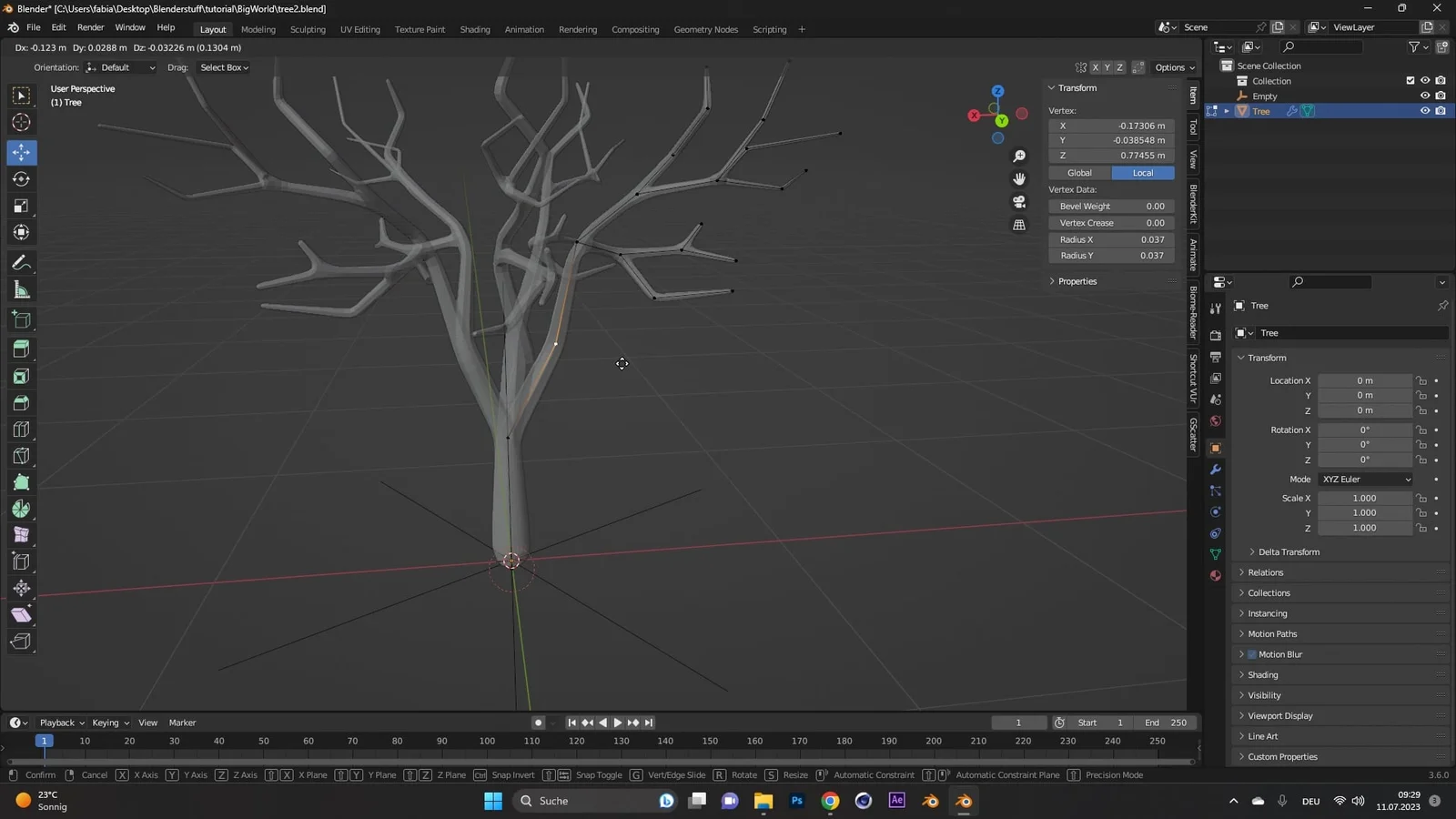Open the Modifier Properties wrench tab

(x=1216, y=469)
